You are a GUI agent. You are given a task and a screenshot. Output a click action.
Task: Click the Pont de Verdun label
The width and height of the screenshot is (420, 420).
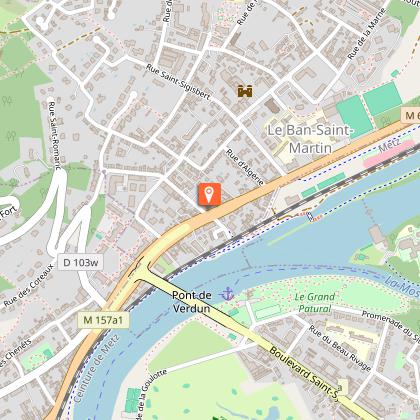pos(192,302)
